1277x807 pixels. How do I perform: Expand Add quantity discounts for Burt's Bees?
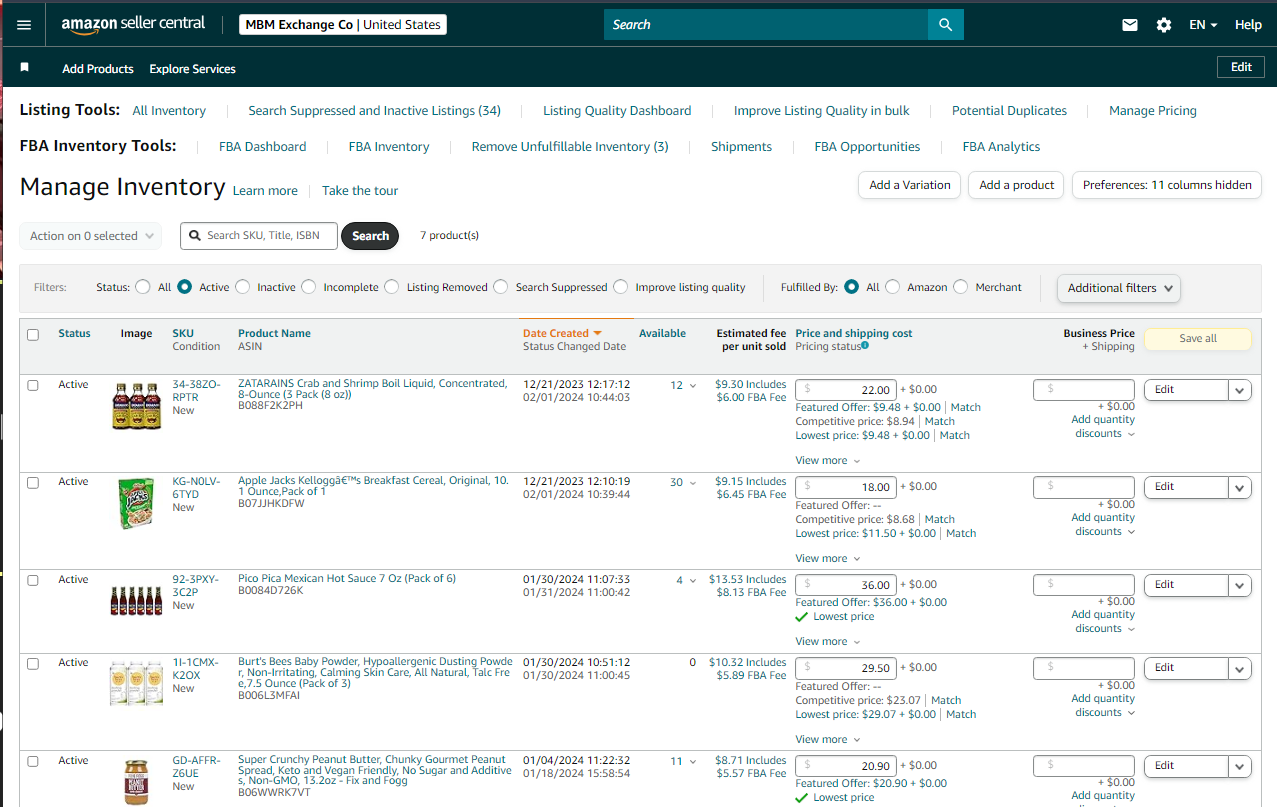click(x=1103, y=705)
